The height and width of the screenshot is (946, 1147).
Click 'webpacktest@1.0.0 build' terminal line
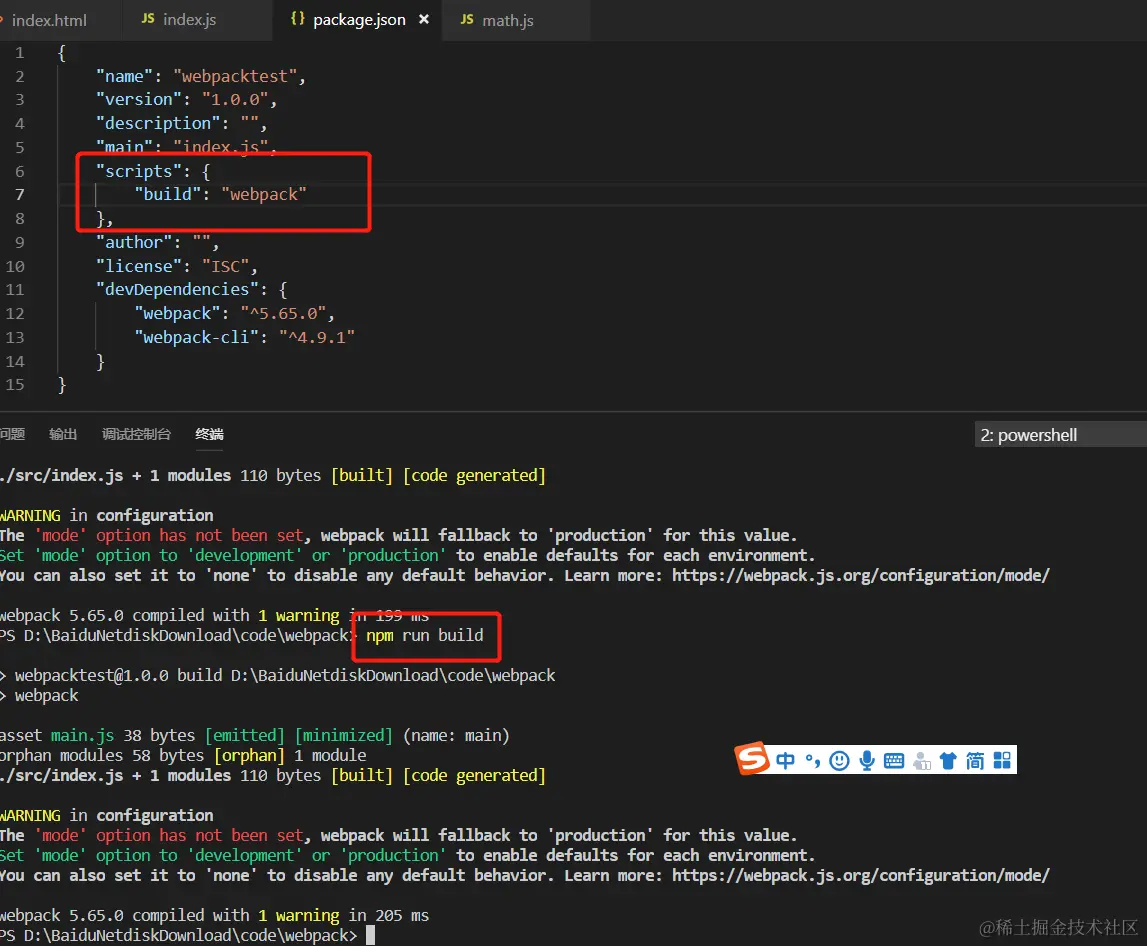[x=119, y=675]
